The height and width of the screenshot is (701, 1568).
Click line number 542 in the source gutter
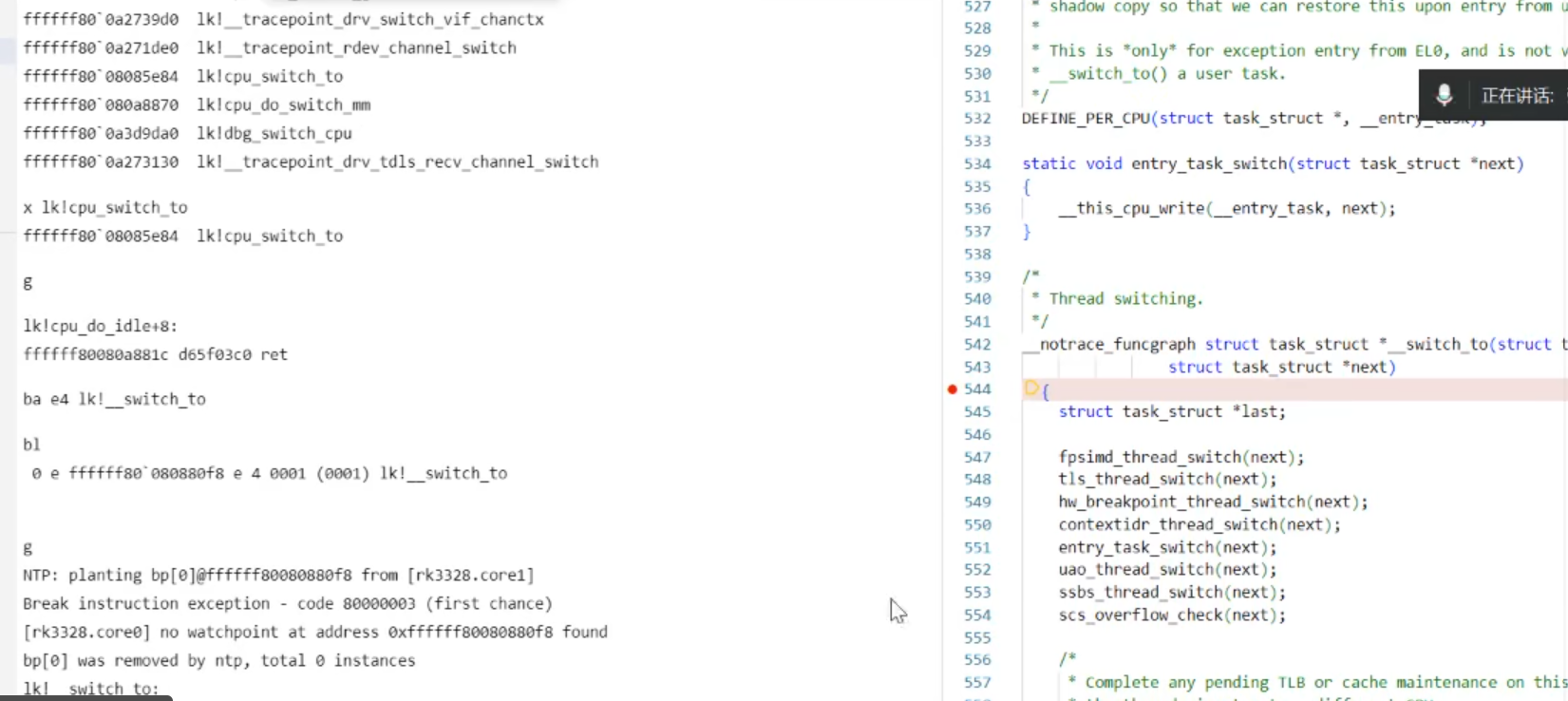point(977,344)
